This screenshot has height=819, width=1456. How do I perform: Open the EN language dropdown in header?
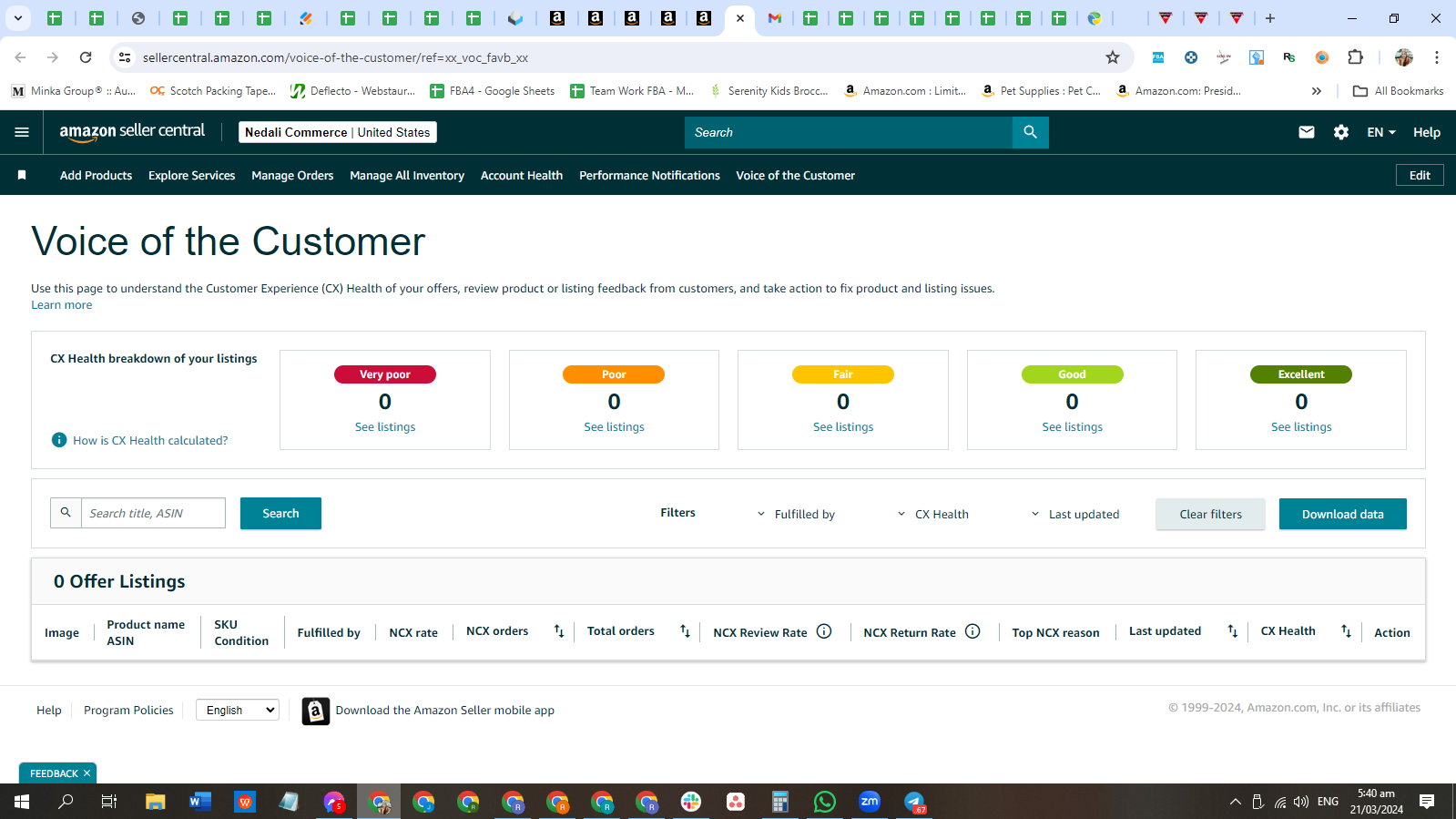coord(1381,132)
